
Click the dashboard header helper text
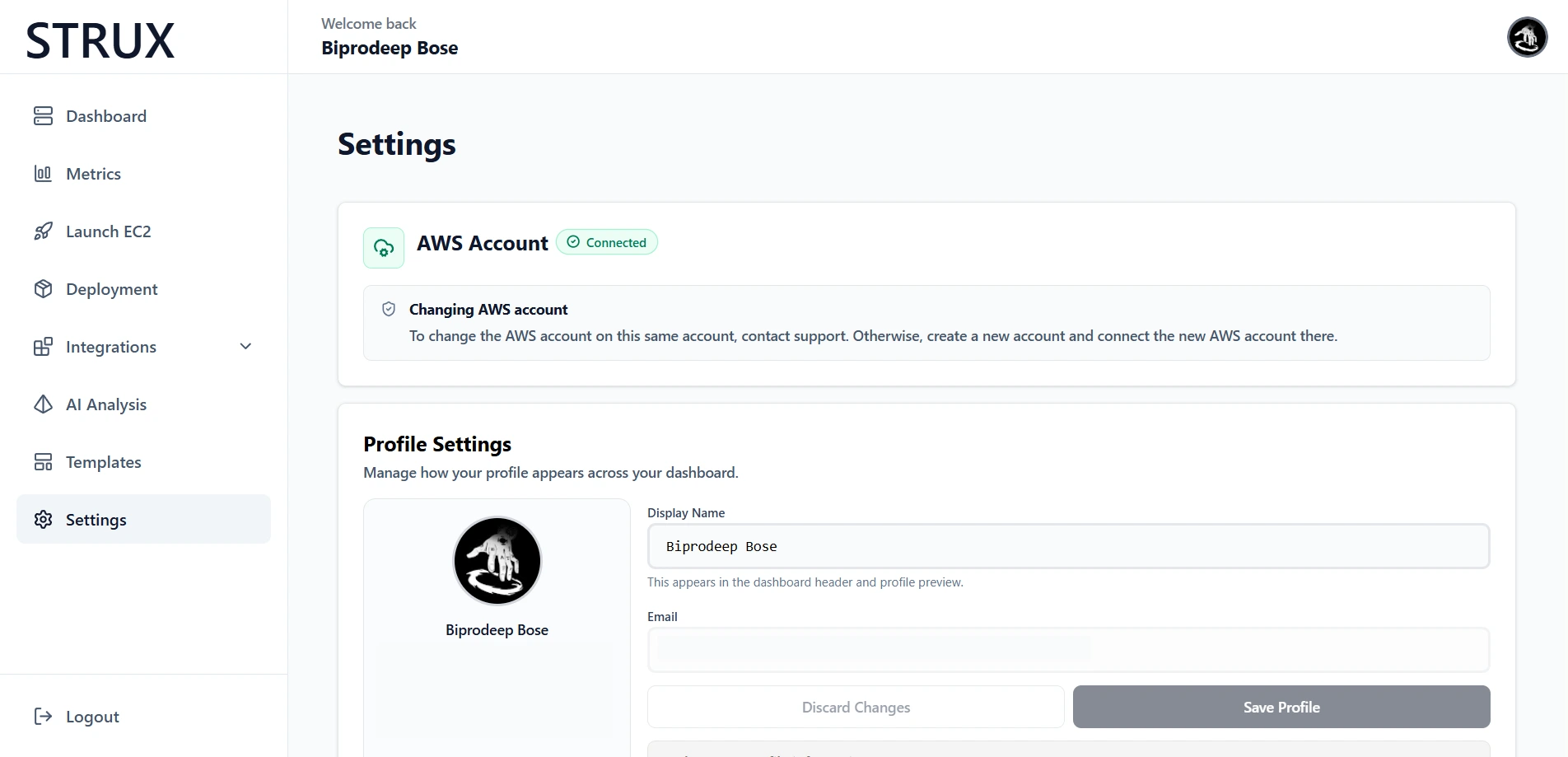[x=805, y=582]
